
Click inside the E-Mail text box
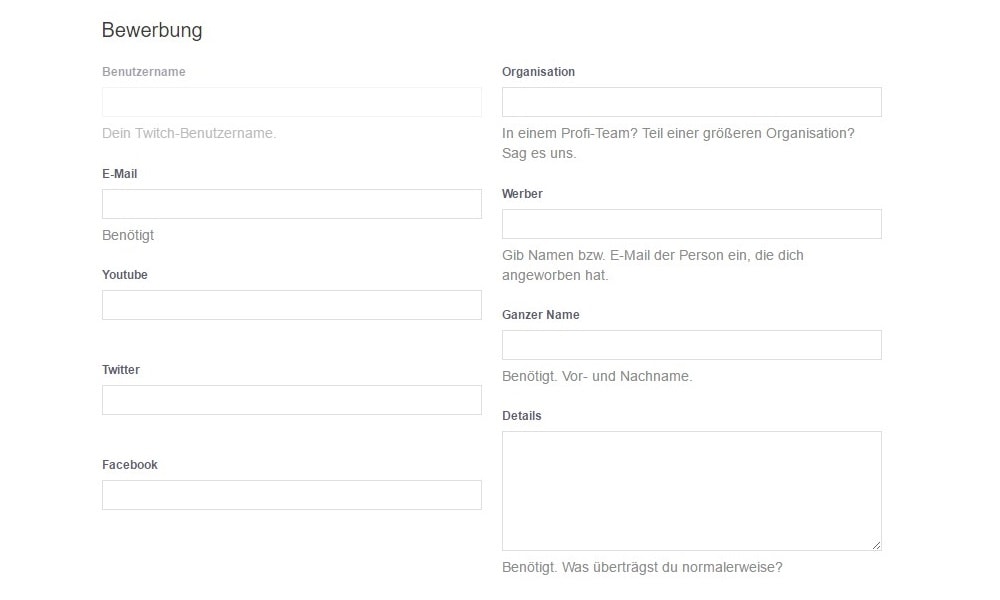click(x=291, y=203)
